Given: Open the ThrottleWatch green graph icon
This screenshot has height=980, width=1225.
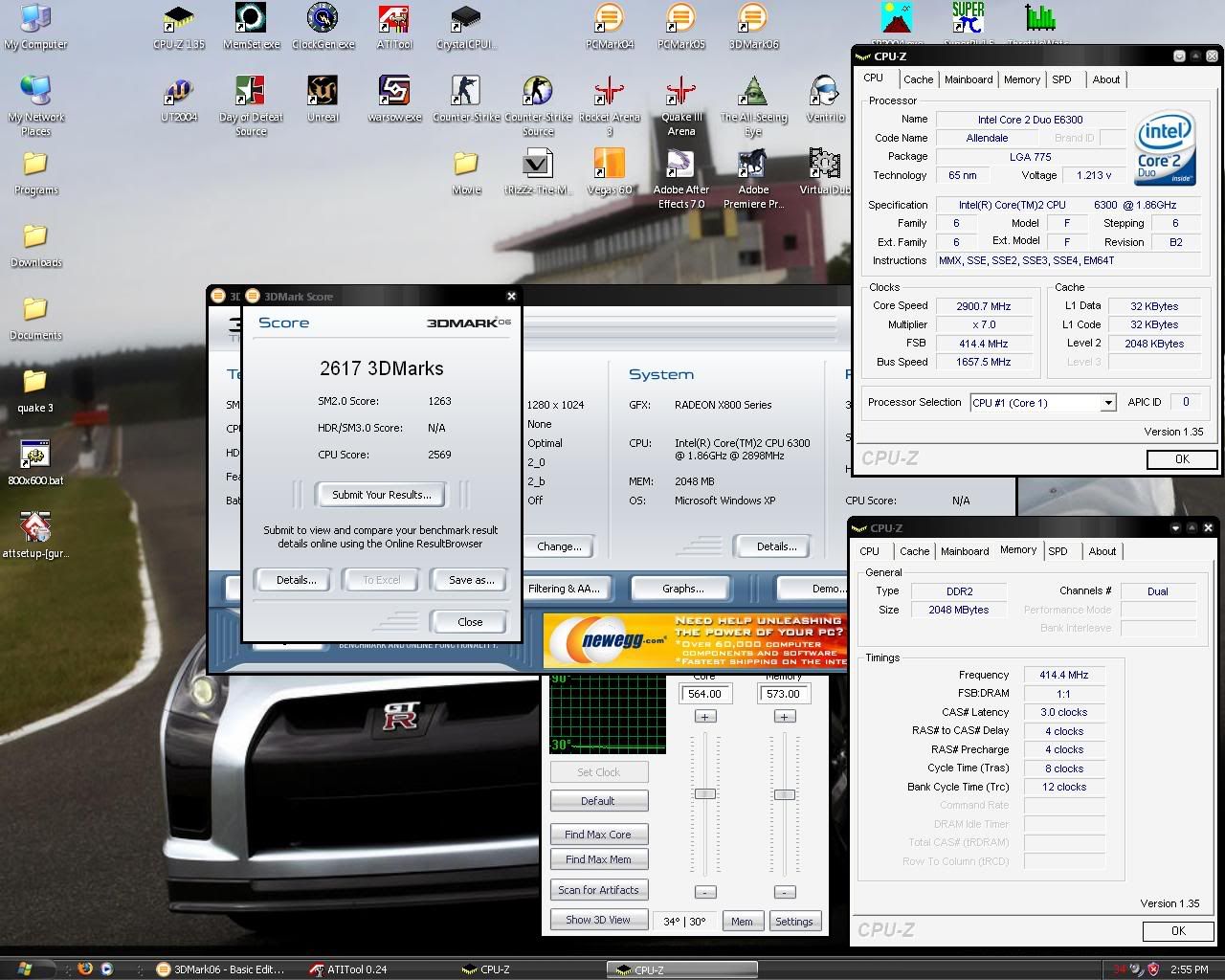Looking at the screenshot, I should tap(1039, 23).
